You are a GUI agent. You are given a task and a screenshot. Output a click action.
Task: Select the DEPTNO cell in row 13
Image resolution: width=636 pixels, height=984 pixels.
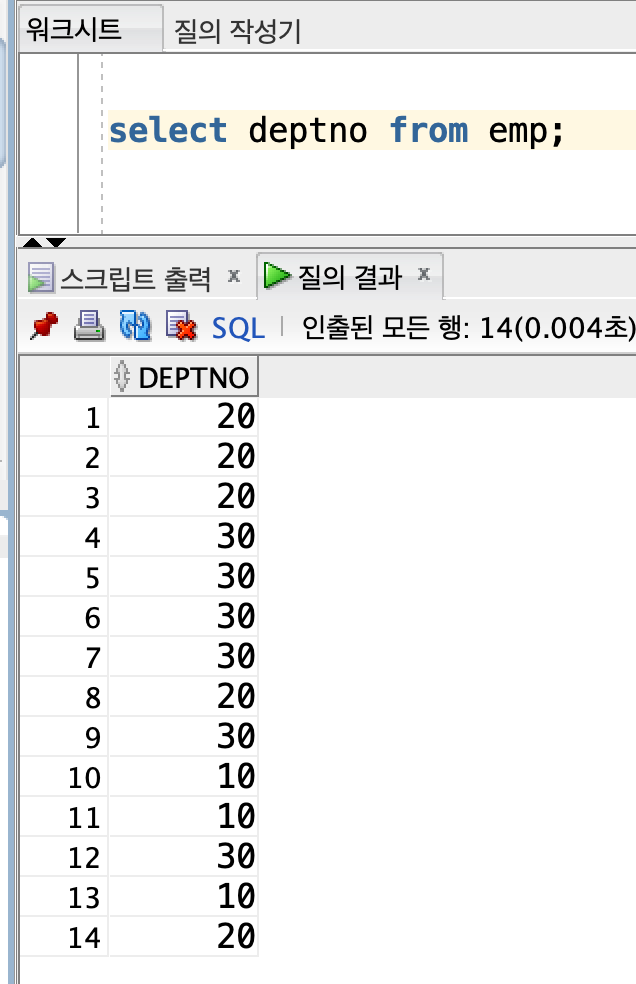point(184,897)
